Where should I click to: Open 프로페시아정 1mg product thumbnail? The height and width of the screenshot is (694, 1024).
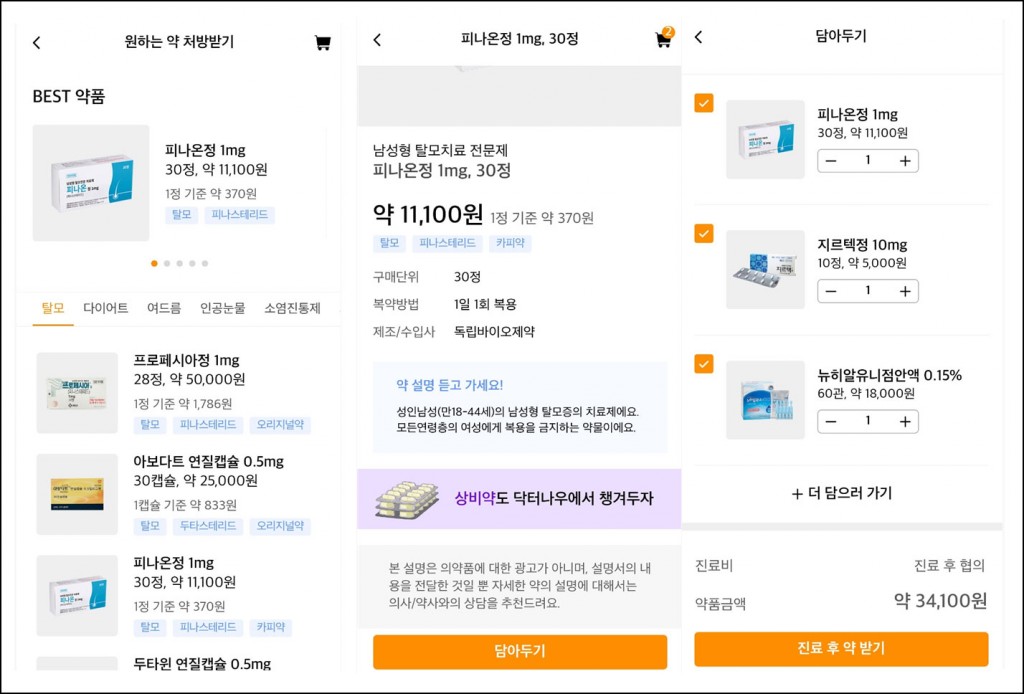click(x=77, y=393)
